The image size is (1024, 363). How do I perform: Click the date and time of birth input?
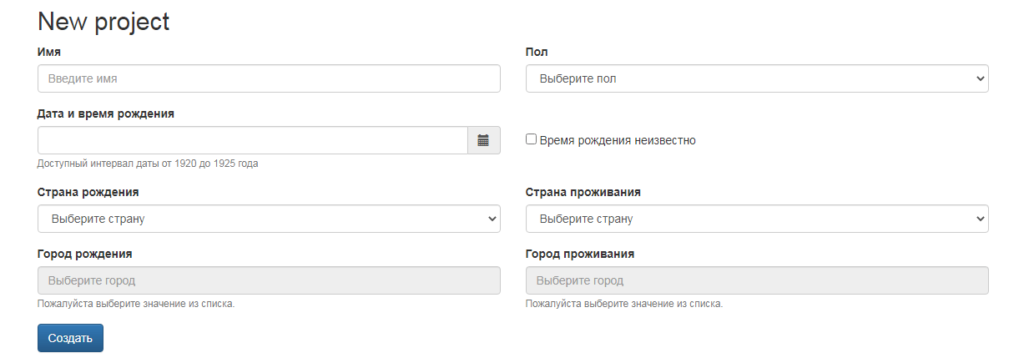[253, 140]
